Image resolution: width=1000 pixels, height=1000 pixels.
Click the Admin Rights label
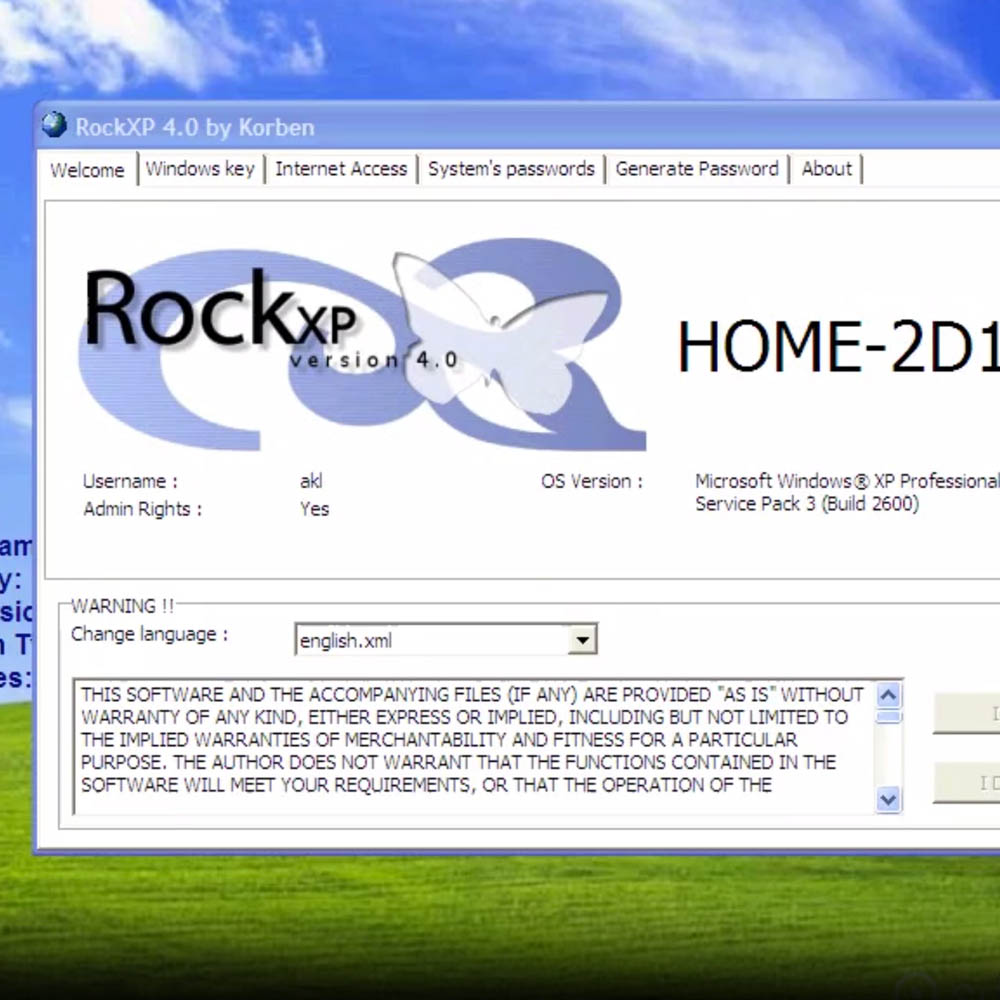coord(142,509)
